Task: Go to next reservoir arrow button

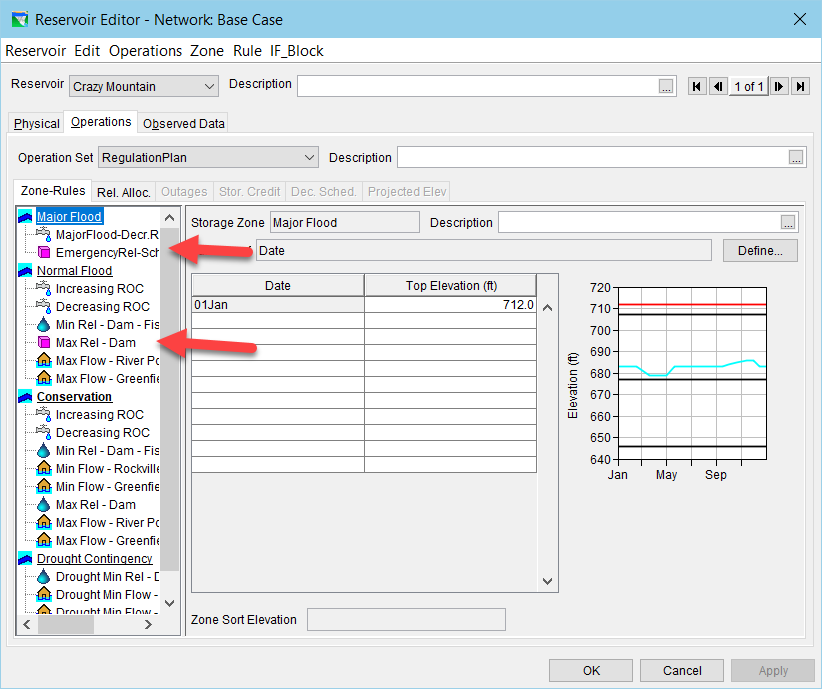Action: 779,87
